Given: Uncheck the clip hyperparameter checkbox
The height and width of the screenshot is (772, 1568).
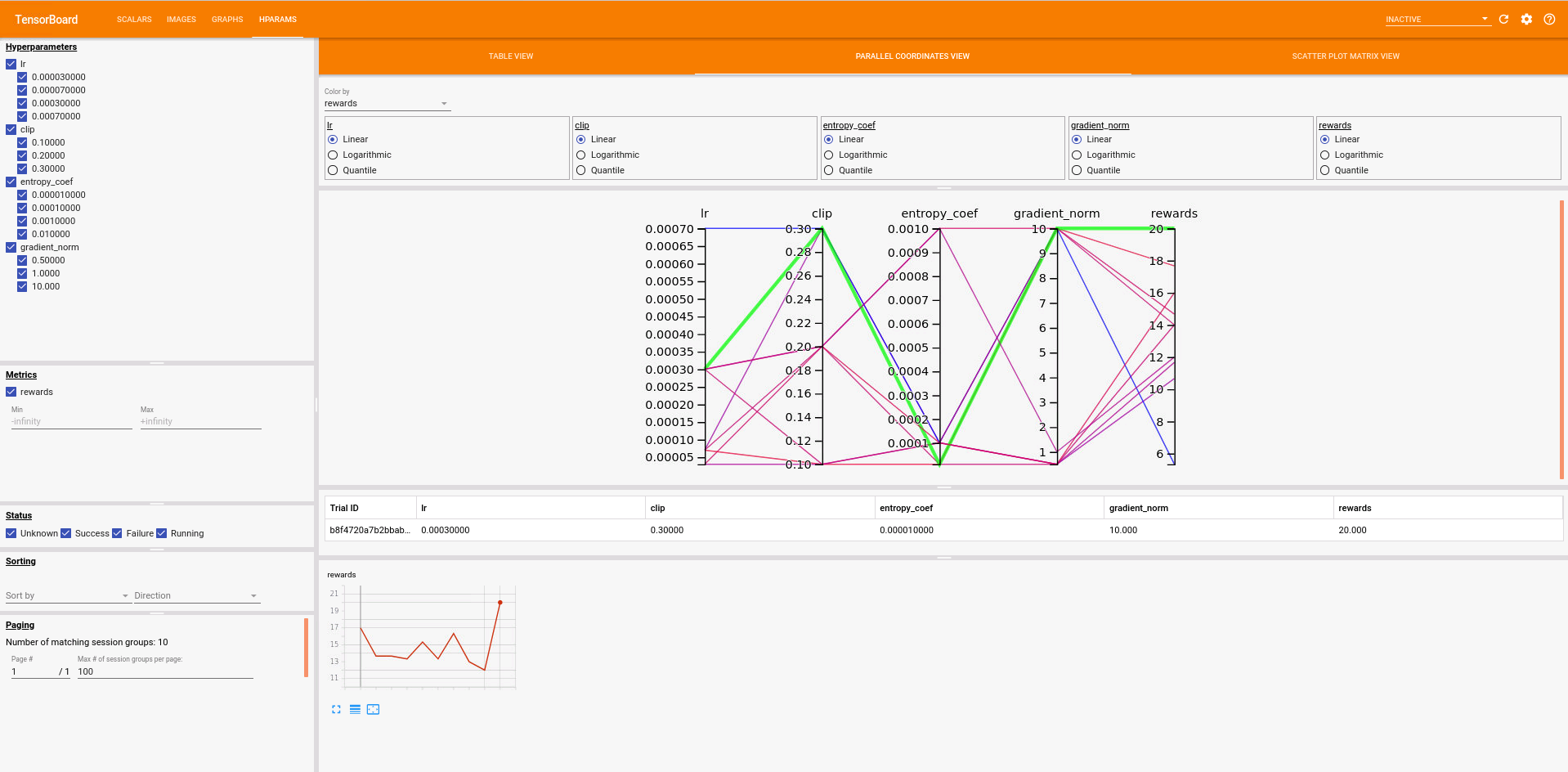Looking at the screenshot, I should (11, 129).
